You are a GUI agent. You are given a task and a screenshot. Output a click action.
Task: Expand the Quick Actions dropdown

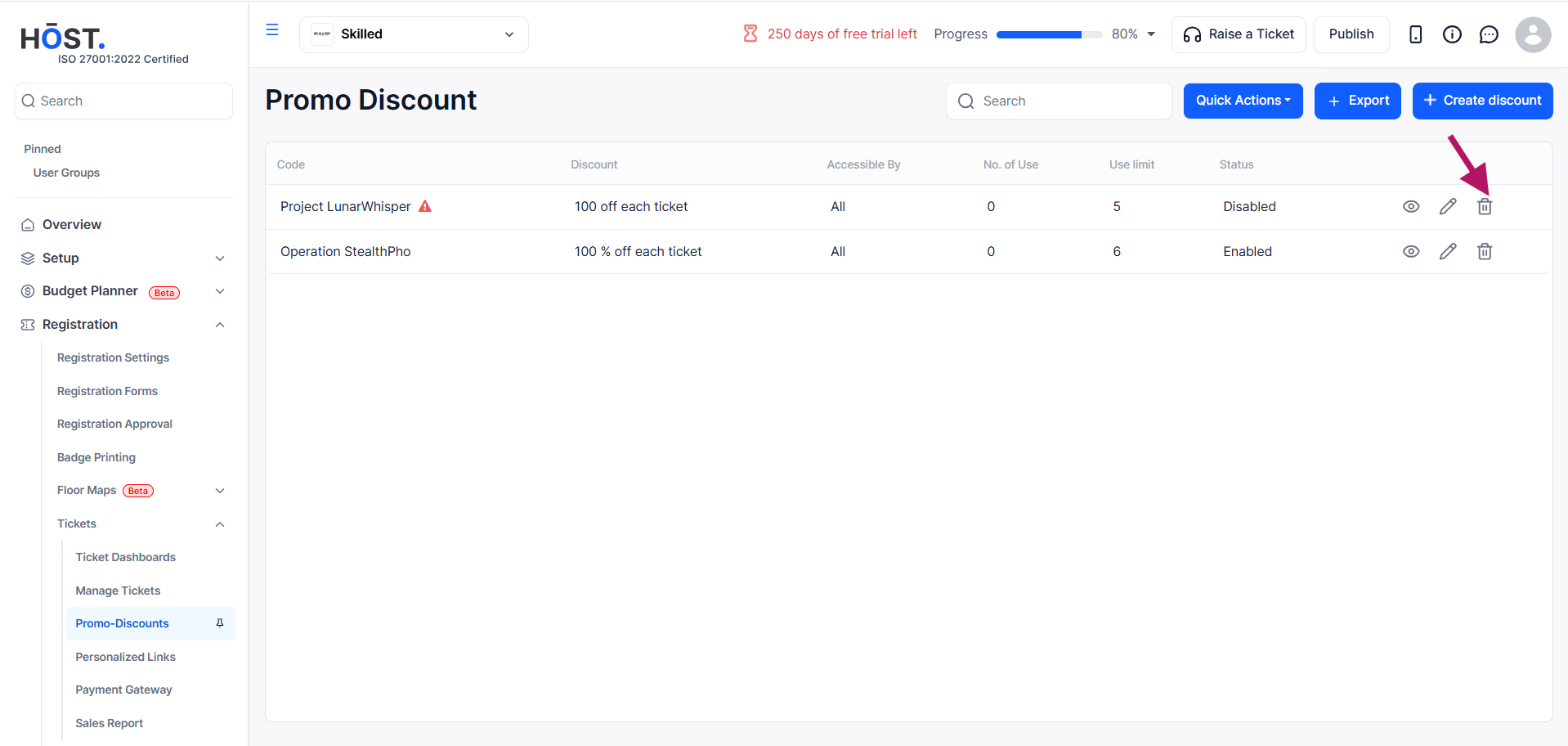[x=1243, y=101]
